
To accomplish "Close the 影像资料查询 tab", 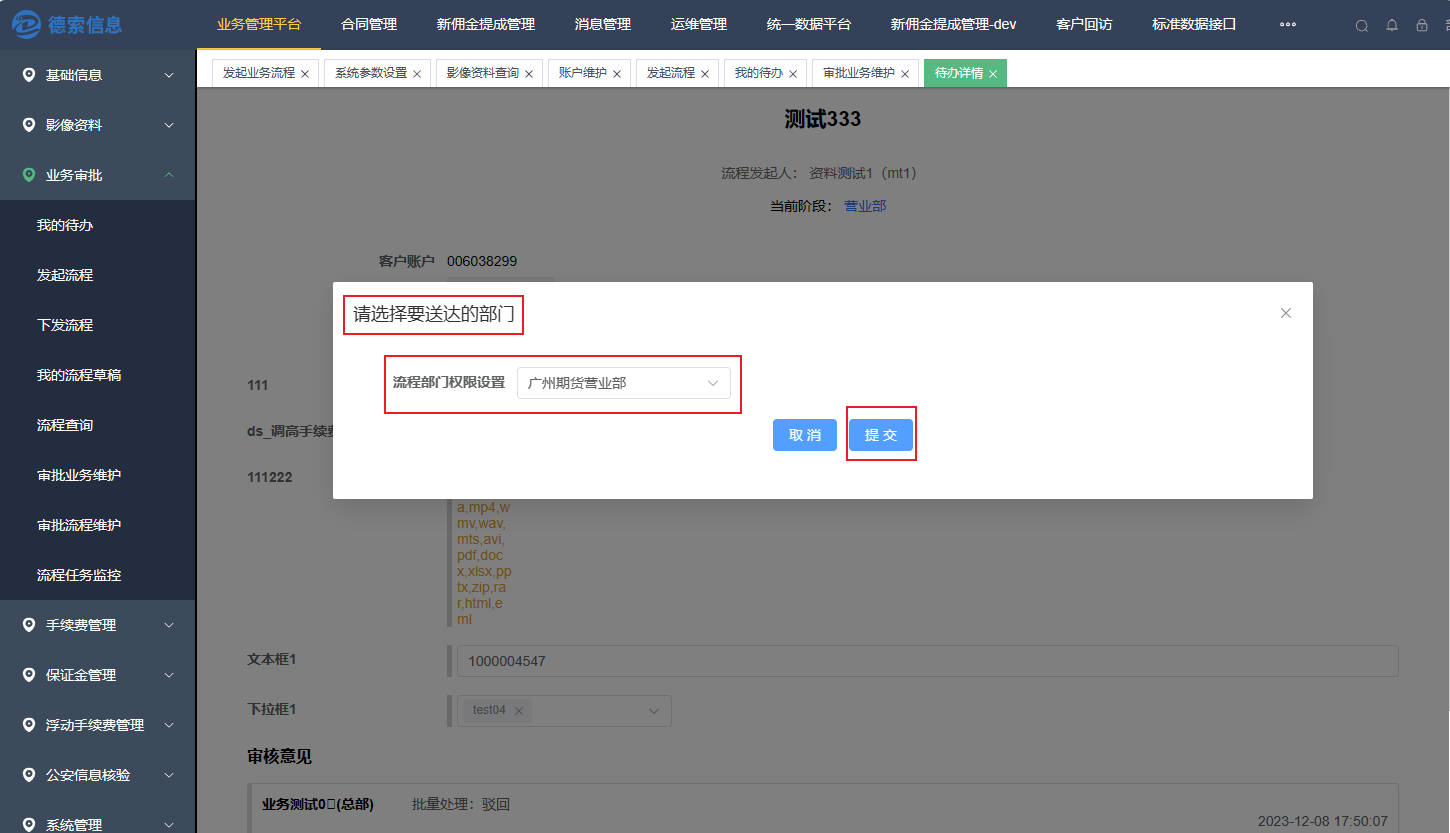I will [529, 74].
